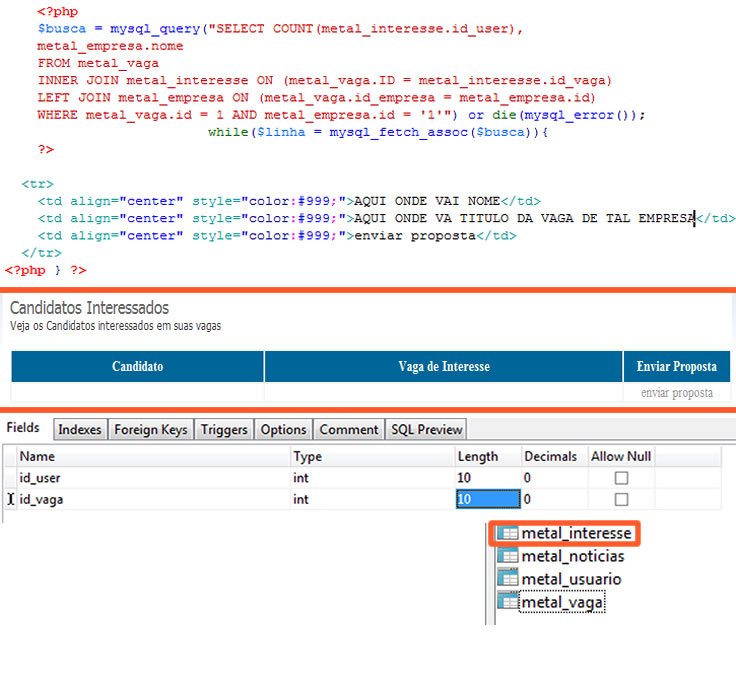Select the metal_usuario table in list
The image size is (736, 700).
tap(570, 579)
